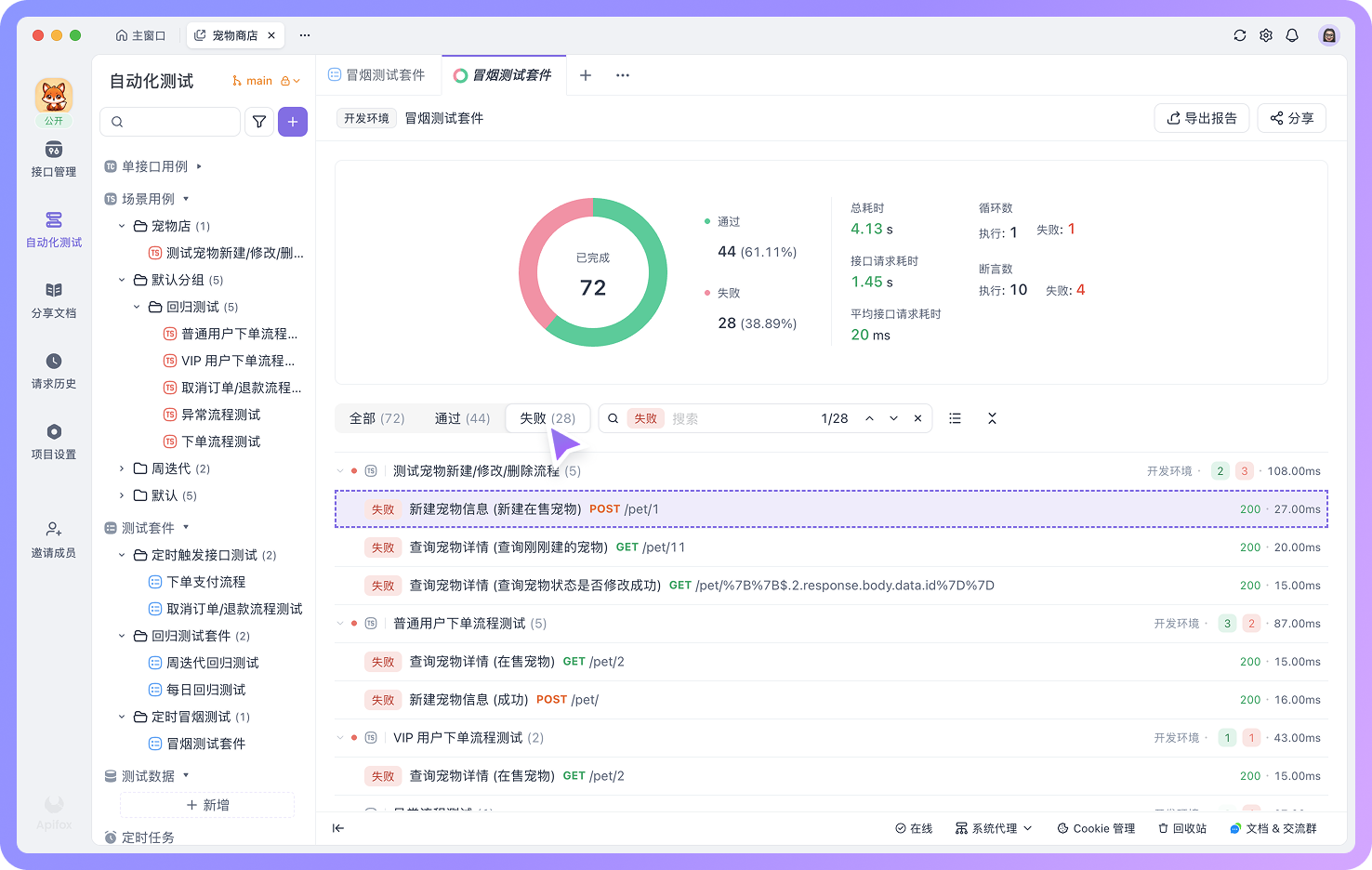
Task: Switch to the 主窗口 tab
Action: coord(141,35)
